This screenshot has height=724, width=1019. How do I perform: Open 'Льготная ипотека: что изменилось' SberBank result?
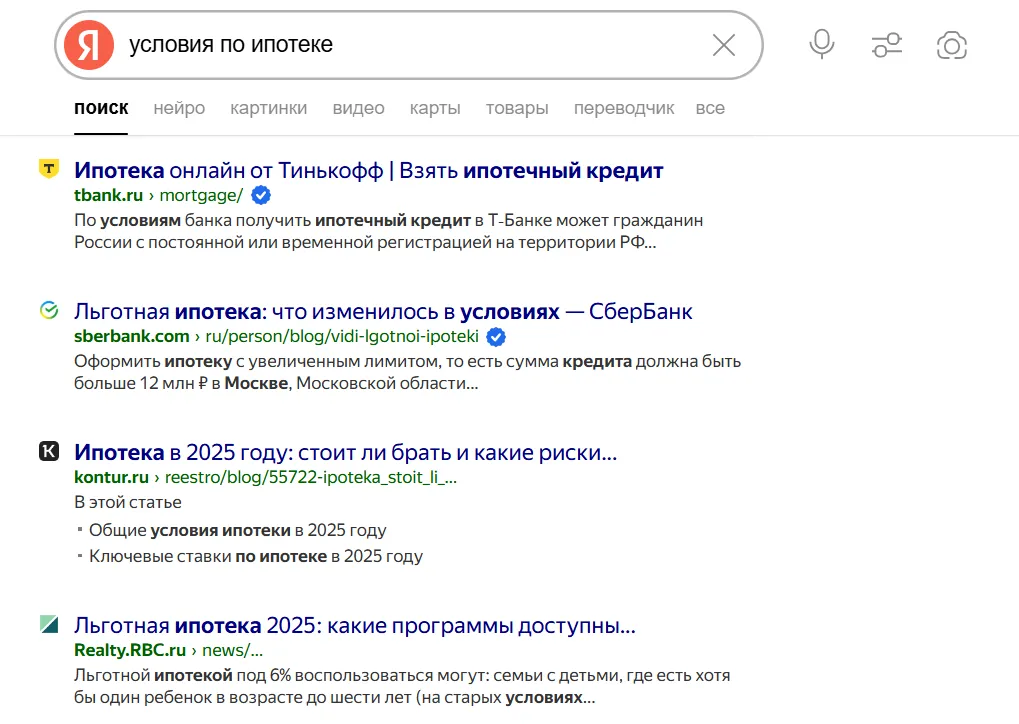click(383, 312)
